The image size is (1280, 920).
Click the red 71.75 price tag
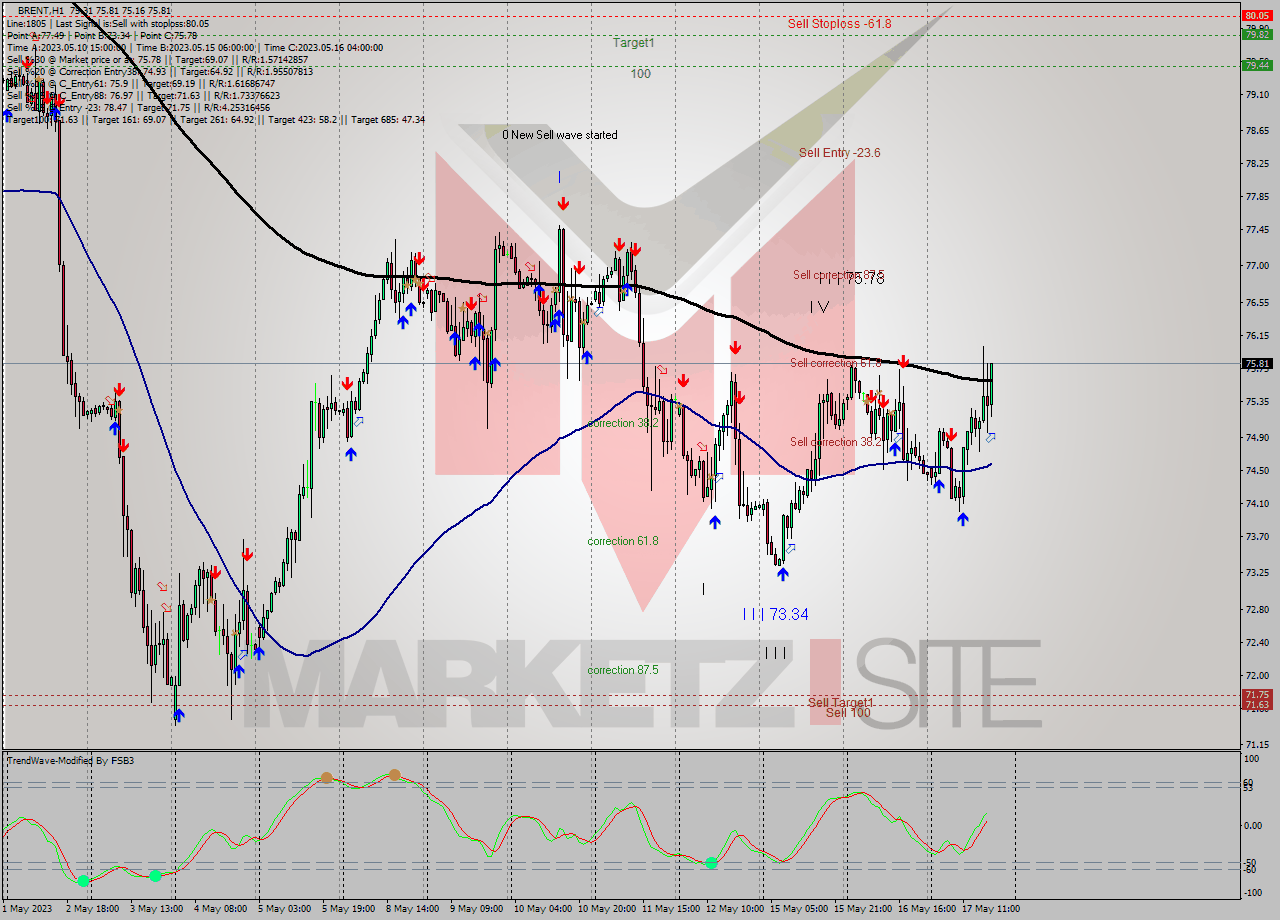(x=1256, y=695)
